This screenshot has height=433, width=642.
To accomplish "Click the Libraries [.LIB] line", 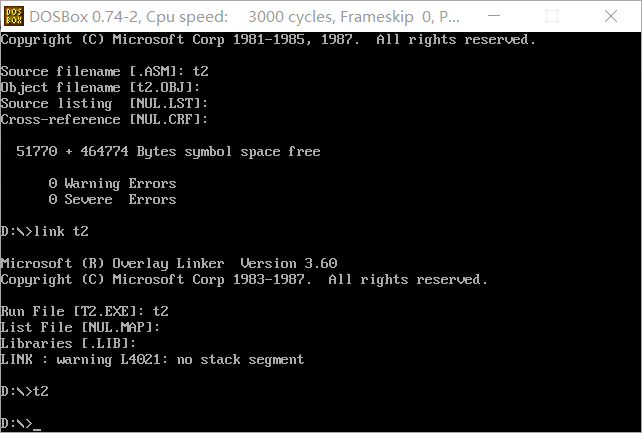I will pyautogui.click(x=68, y=344).
